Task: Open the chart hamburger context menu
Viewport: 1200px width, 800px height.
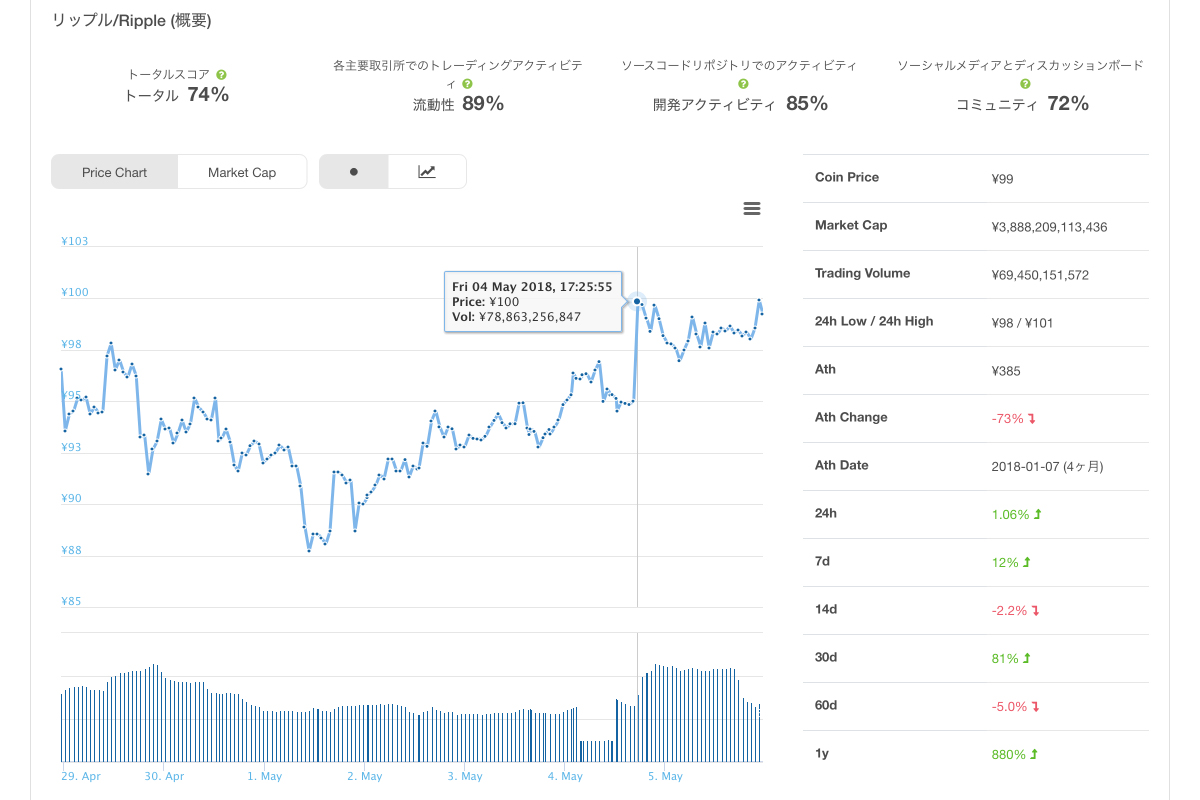Action: 752,209
